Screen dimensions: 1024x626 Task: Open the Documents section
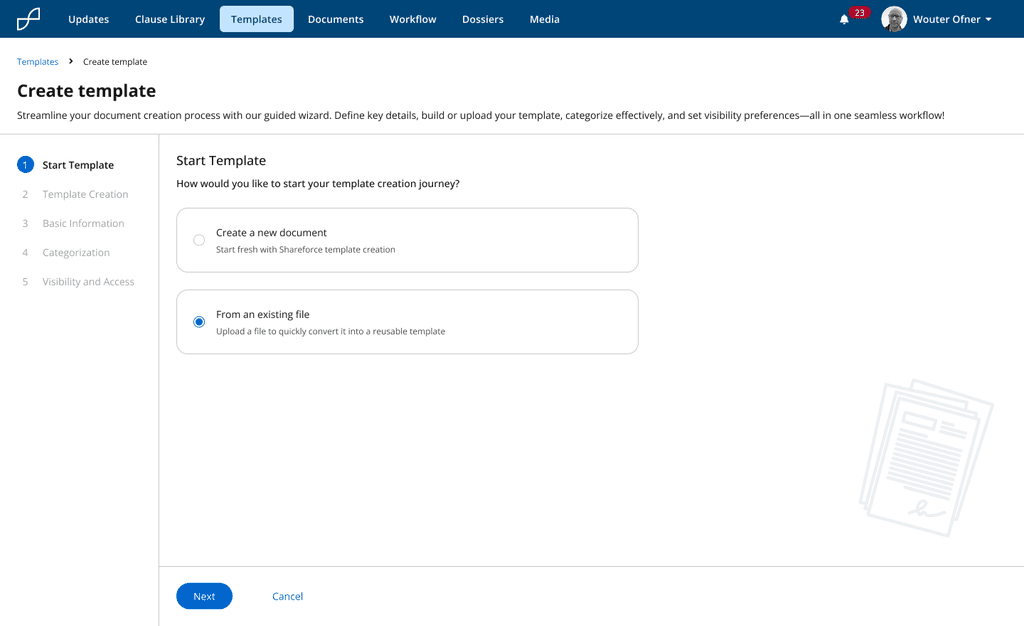pyautogui.click(x=336, y=19)
